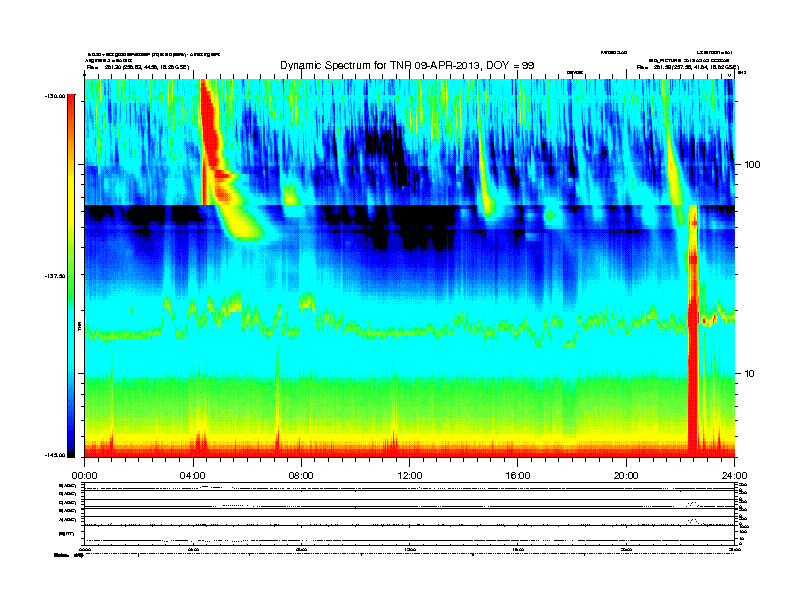Click the '16:00' time axis label
Viewport: 792px width, 612px height.
(518, 476)
